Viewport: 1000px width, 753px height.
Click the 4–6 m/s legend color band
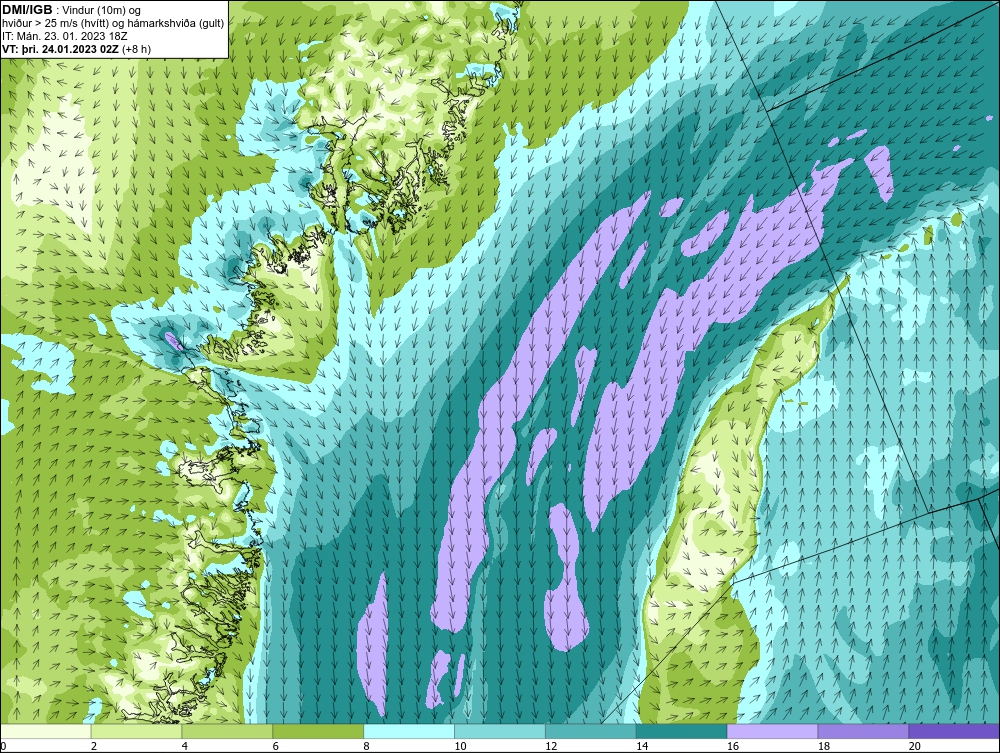[x=227, y=731]
